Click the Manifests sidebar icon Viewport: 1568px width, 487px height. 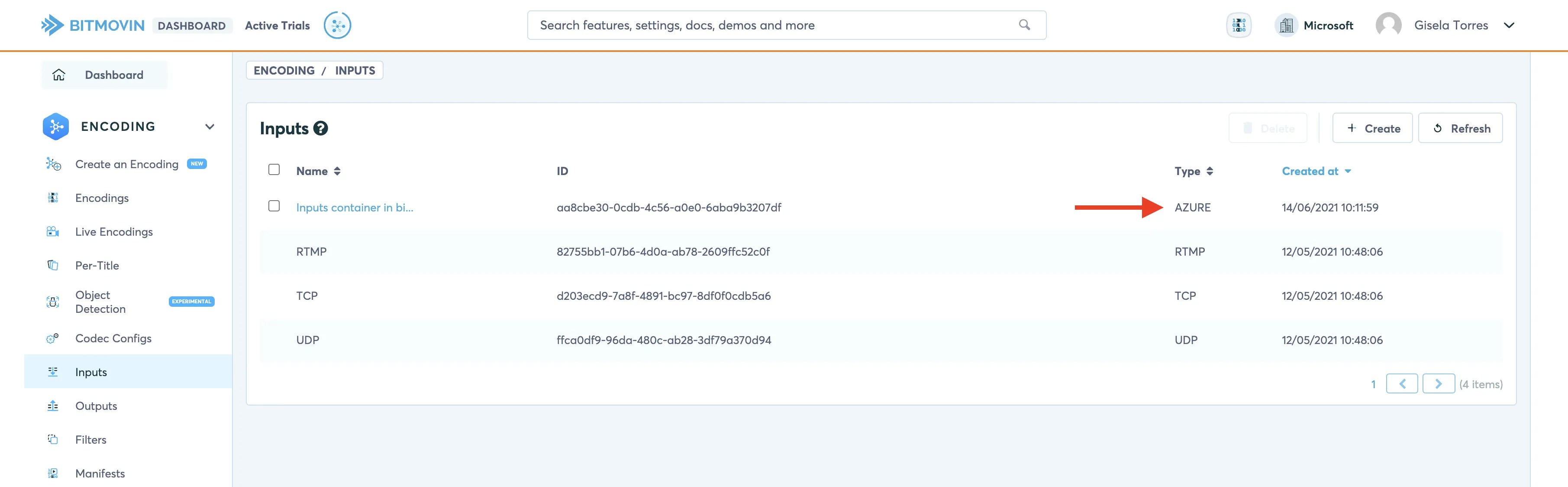pyautogui.click(x=53, y=473)
